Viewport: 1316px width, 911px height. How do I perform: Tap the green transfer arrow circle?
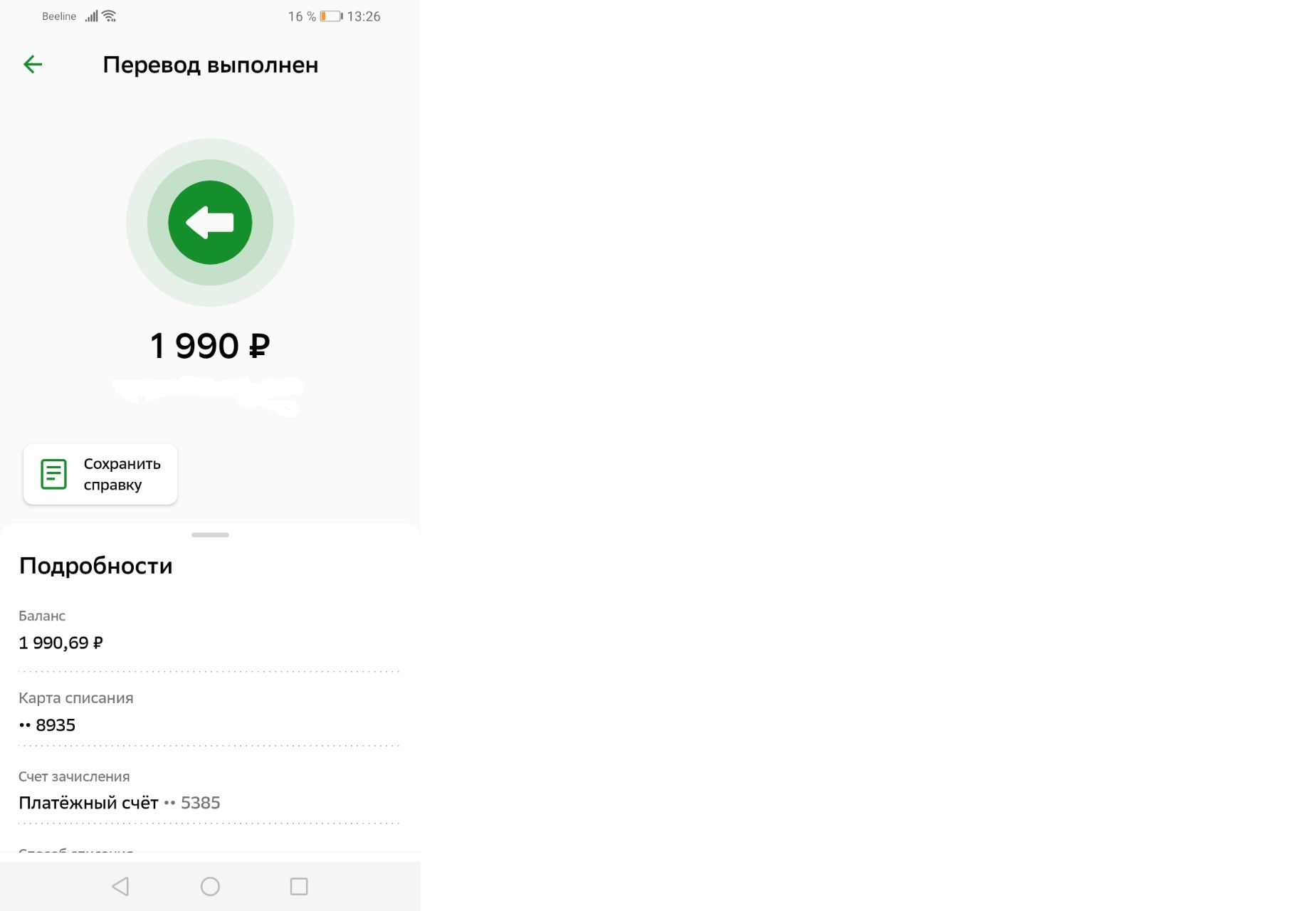[210, 223]
